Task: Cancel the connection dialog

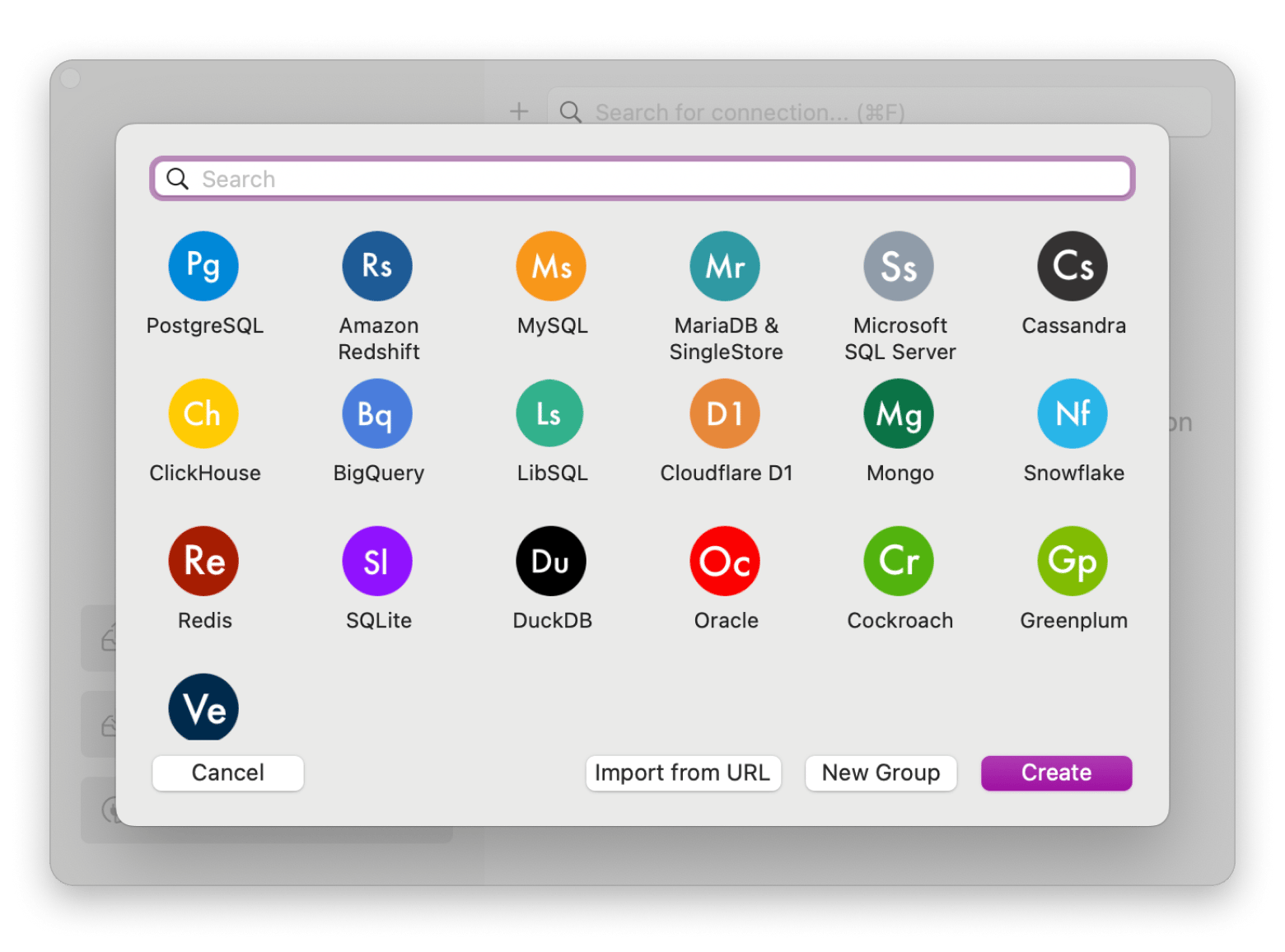Action: click(x=227, y=772)
